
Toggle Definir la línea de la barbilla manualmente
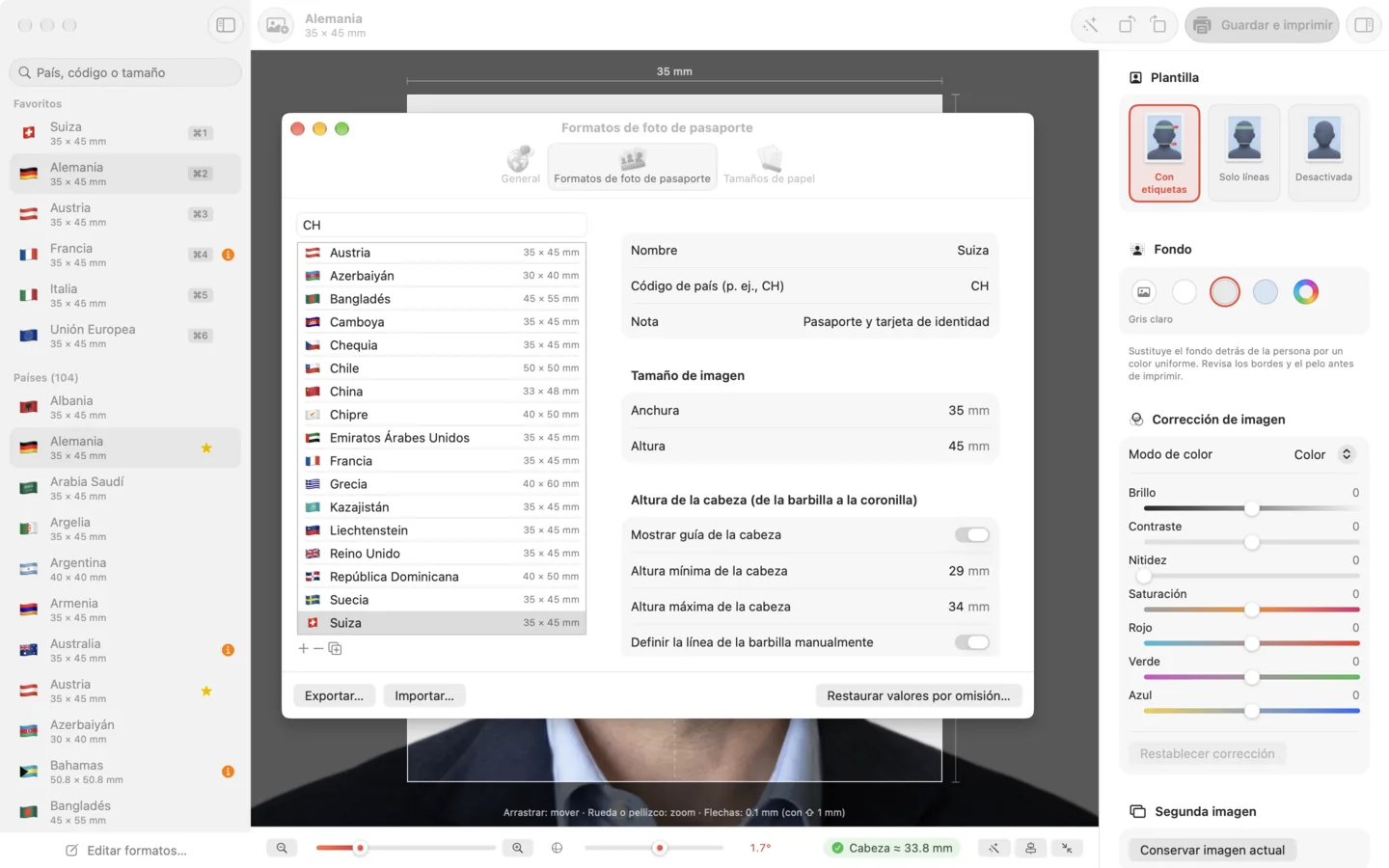coord(971,642)
